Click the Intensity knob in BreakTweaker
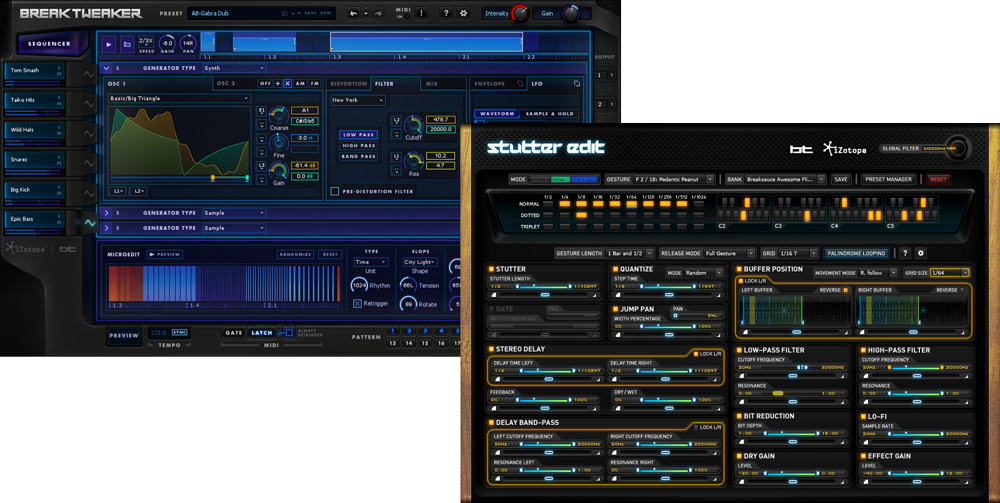This screenshot has width=1000, height=503. (x=520, y=13)
